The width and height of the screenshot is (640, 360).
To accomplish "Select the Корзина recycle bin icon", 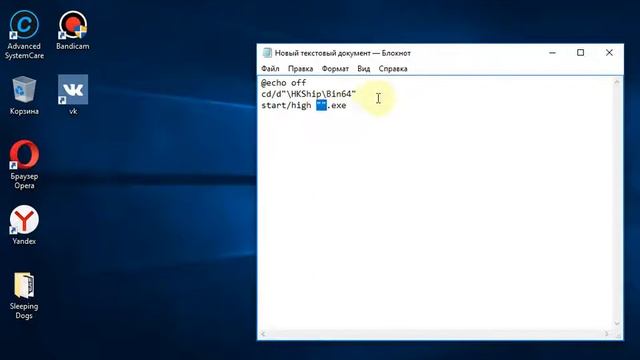I will point(24,95).
